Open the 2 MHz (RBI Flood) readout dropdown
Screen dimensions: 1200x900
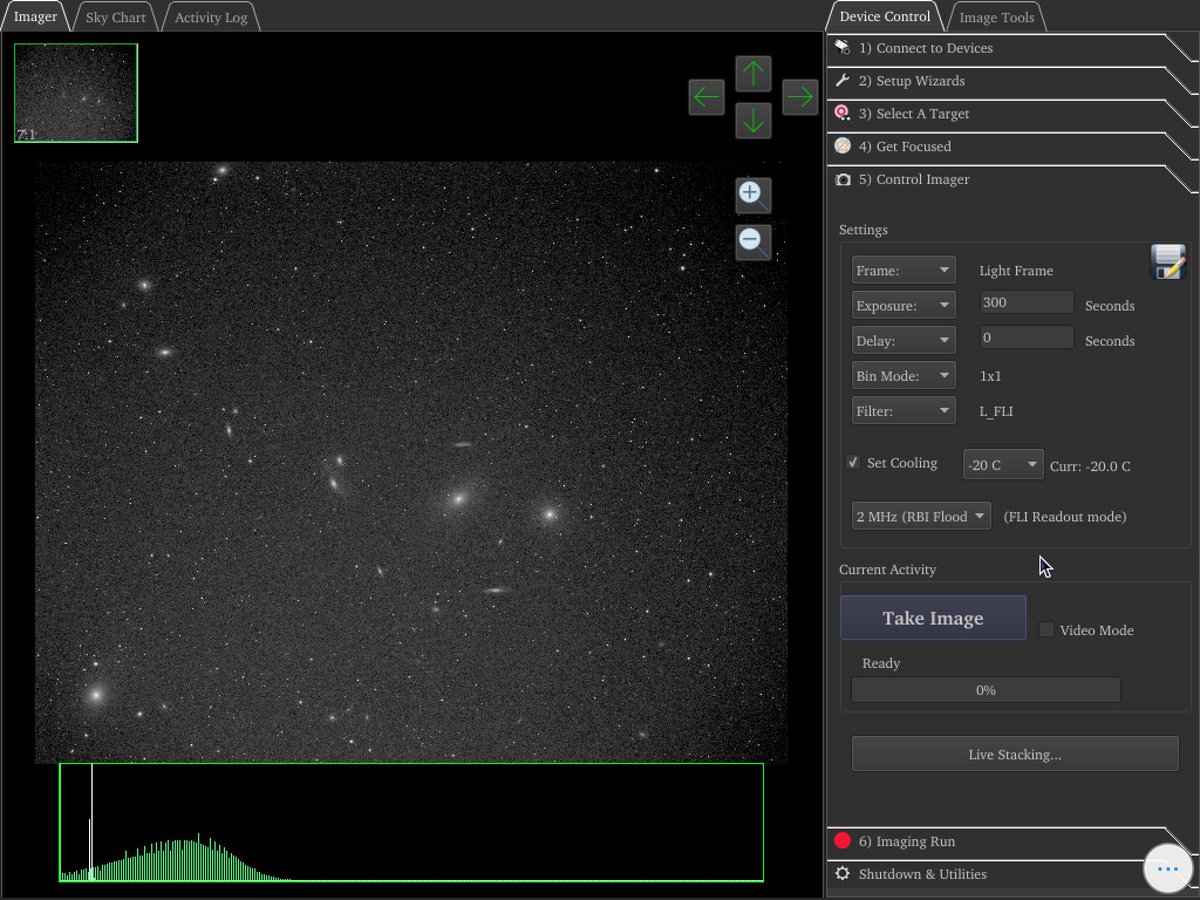pos(921,516)
